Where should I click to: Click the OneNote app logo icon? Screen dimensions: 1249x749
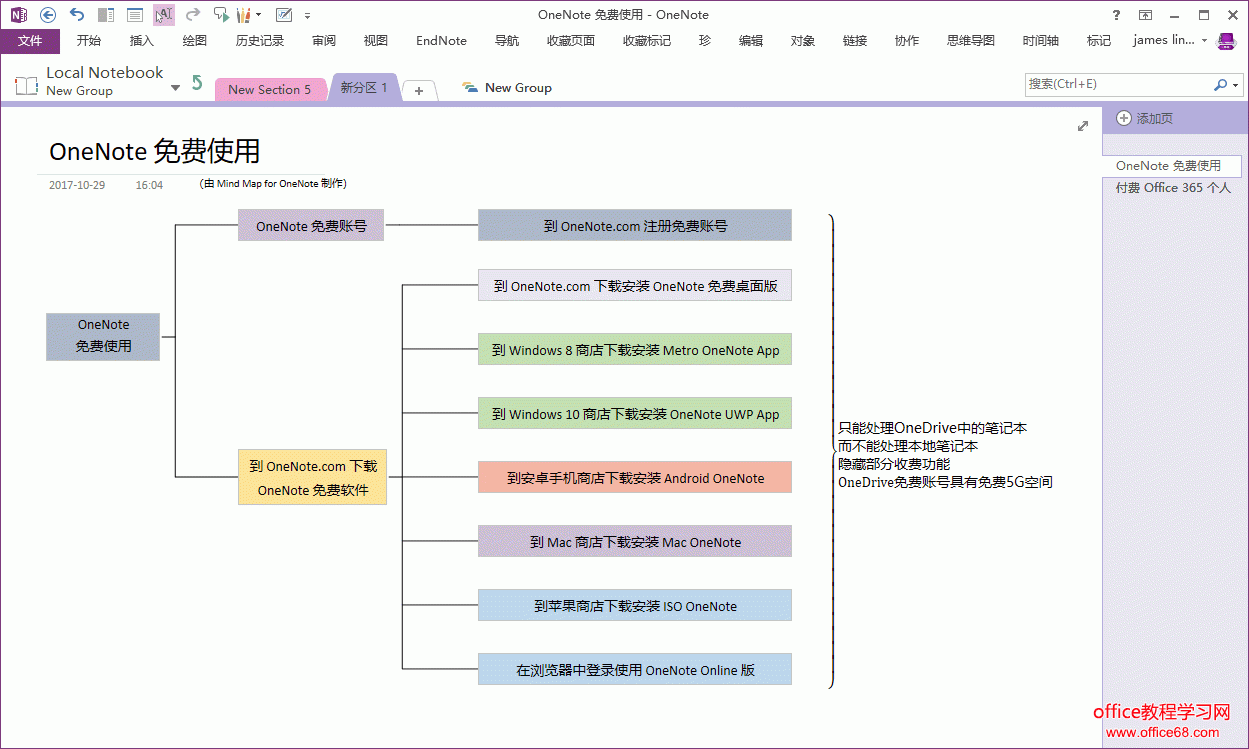[x=18, y=15]
